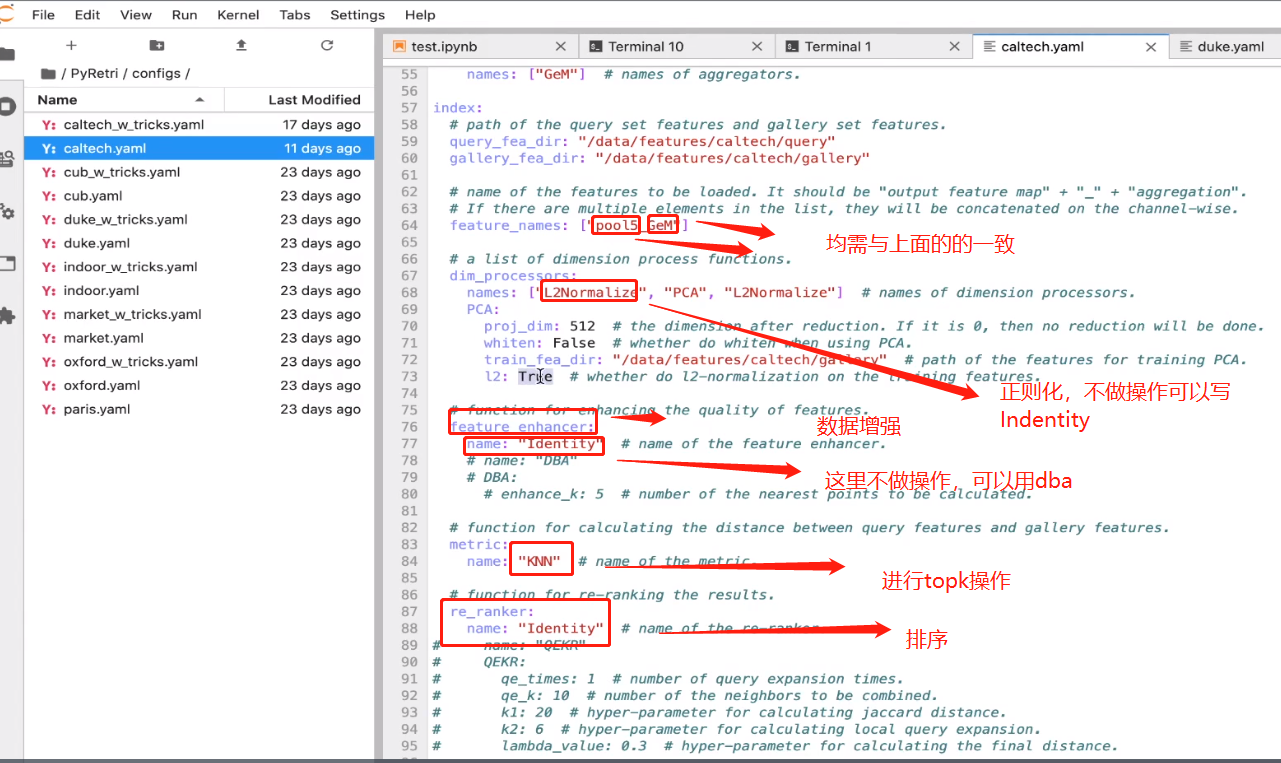The width and height of the screenshot is (1281, 763).
Task: Open the Kernel menu
Action: (x=238, y=15)
